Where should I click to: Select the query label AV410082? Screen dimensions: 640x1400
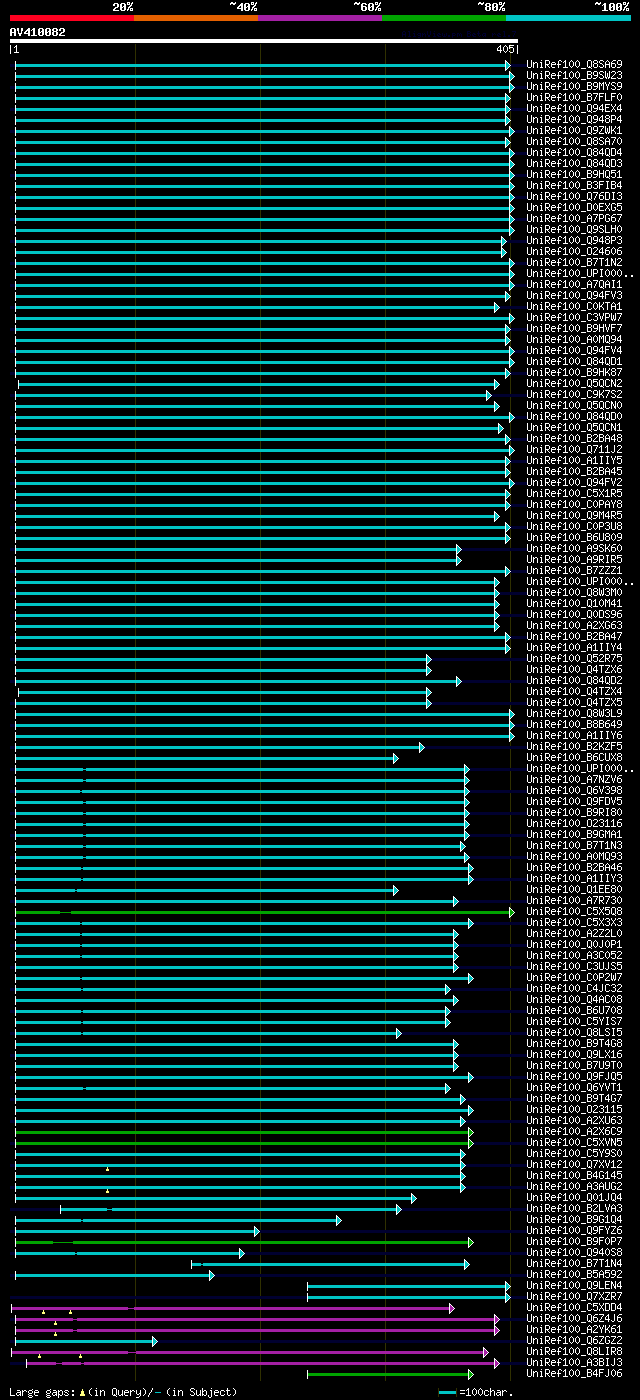pyautogui.click(x=38, y=32)
